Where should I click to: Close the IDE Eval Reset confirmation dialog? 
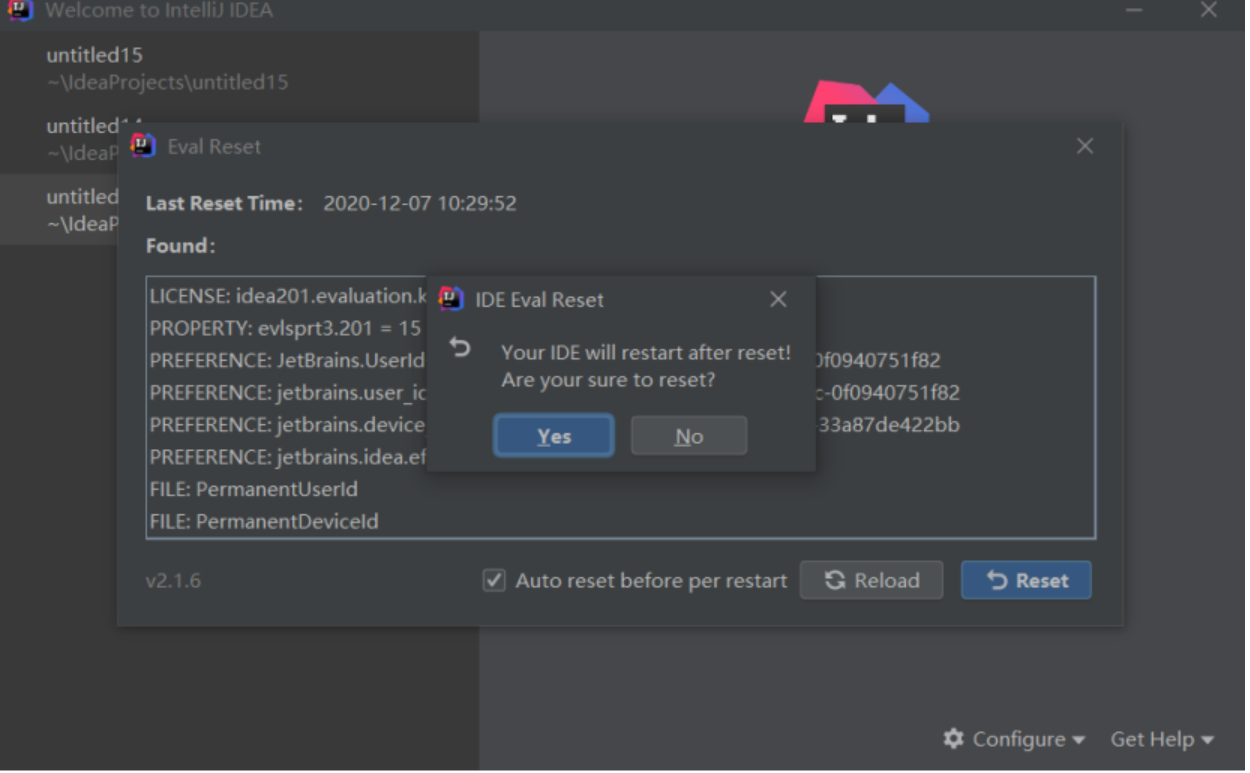pyautogui.click(x=778, y=299)
